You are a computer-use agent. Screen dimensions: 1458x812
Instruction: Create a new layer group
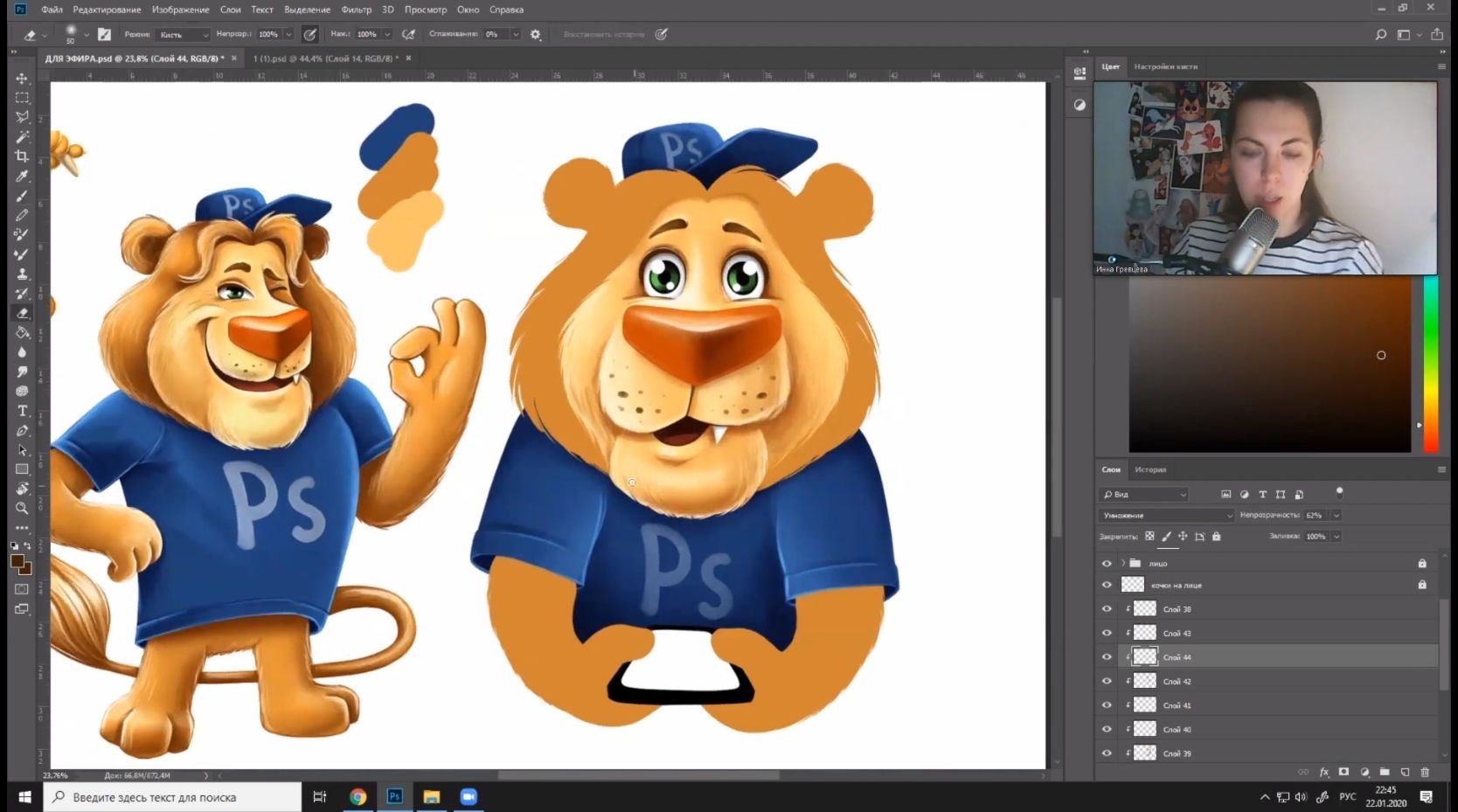1385,772
